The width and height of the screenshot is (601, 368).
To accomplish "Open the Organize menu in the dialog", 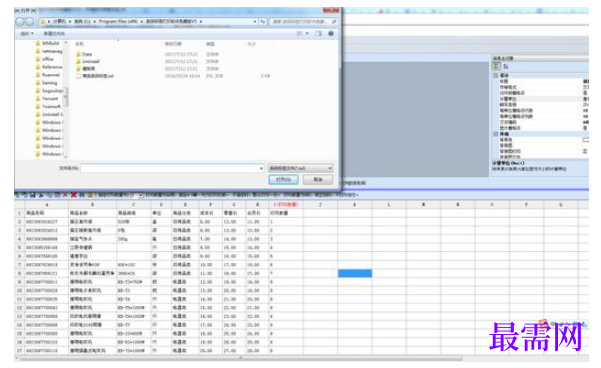I will click(27, 34).
